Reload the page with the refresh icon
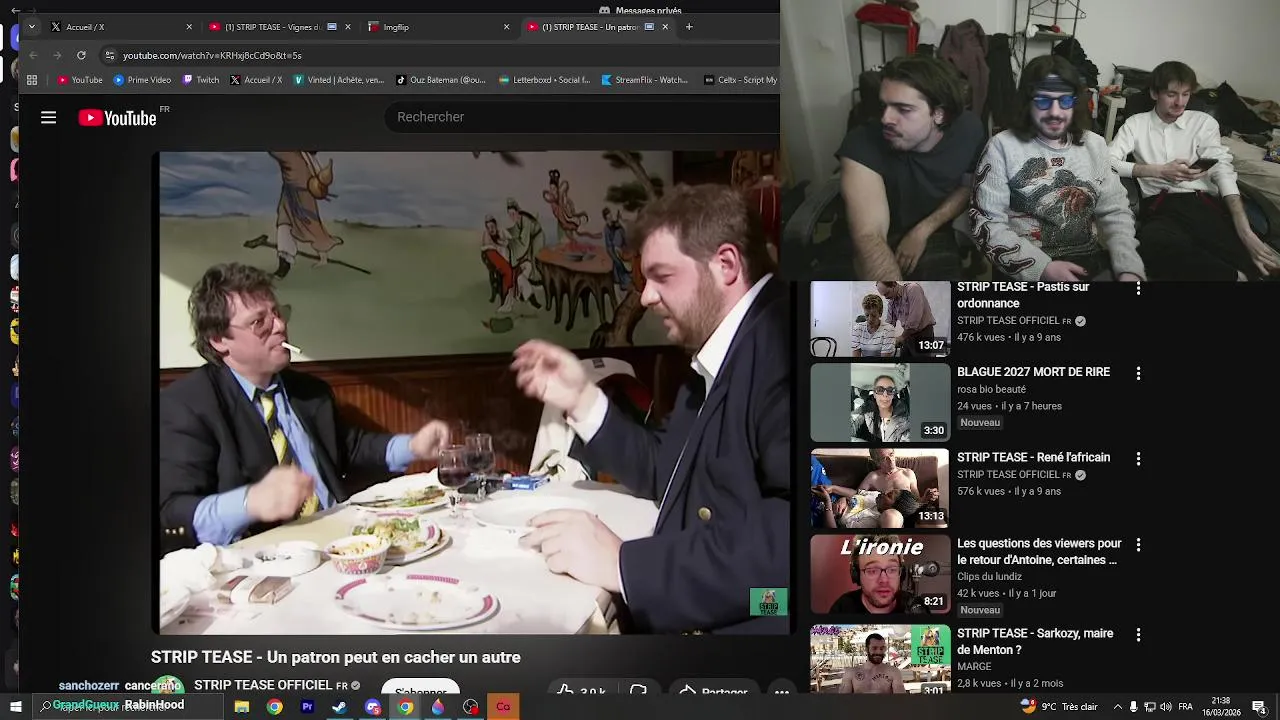Image resolution: width=1280 pixels, height=720 pixels. click(x=81, y=55)
